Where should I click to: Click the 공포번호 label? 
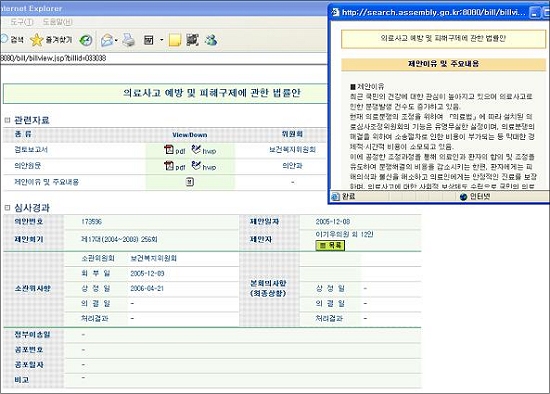click(29, 350)
